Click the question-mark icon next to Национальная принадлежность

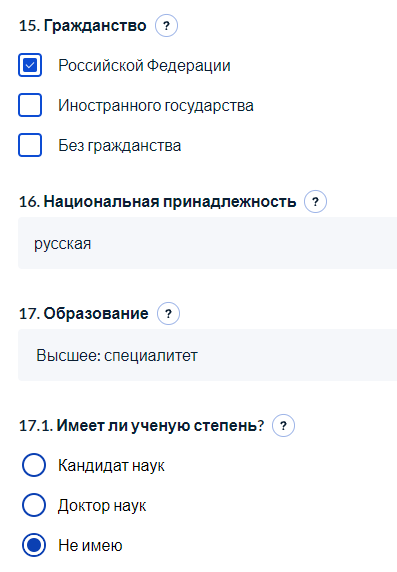316,201
